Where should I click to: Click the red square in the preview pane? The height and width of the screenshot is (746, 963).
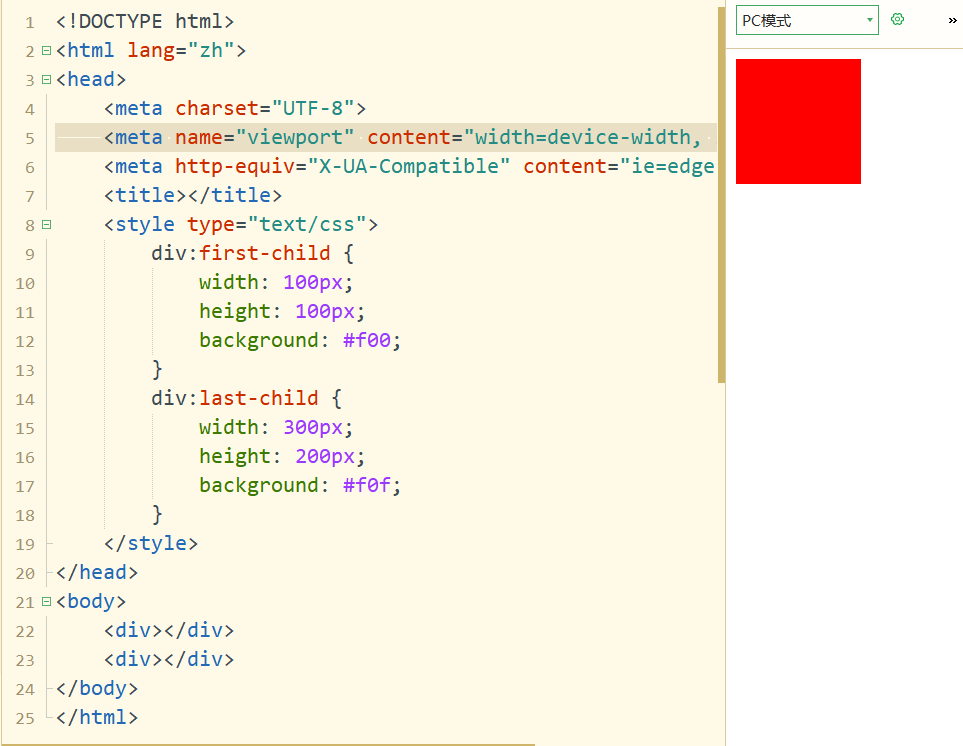[798, 122]
